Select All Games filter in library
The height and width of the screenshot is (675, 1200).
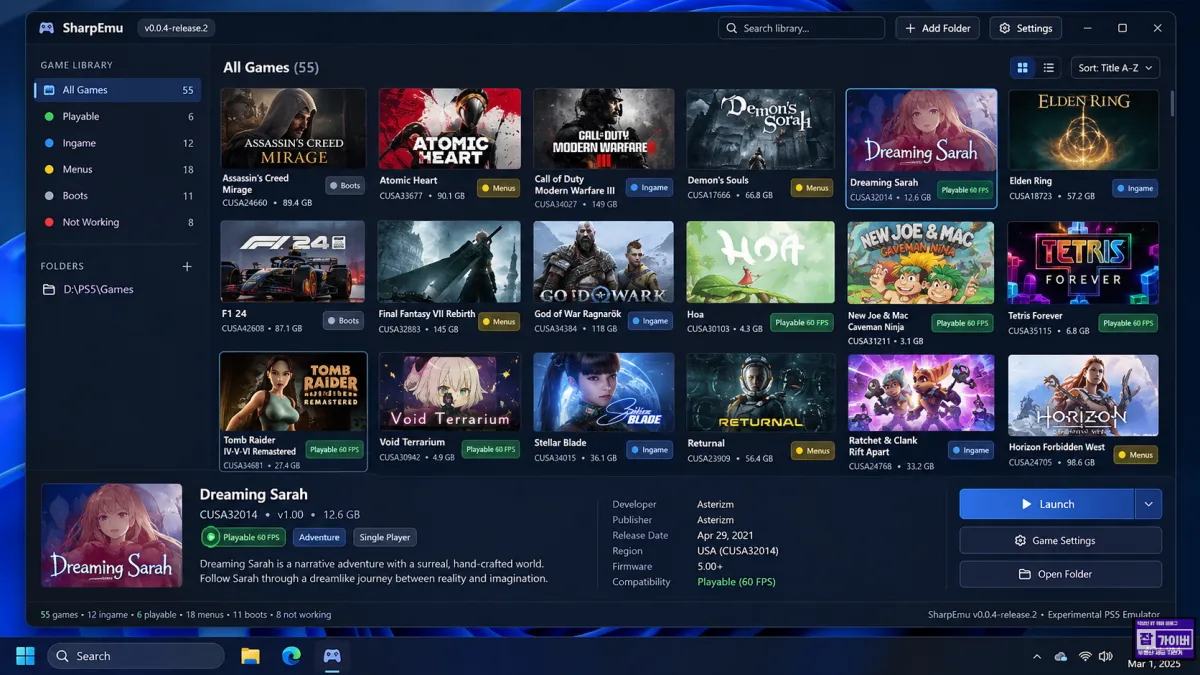pos(117,90)
